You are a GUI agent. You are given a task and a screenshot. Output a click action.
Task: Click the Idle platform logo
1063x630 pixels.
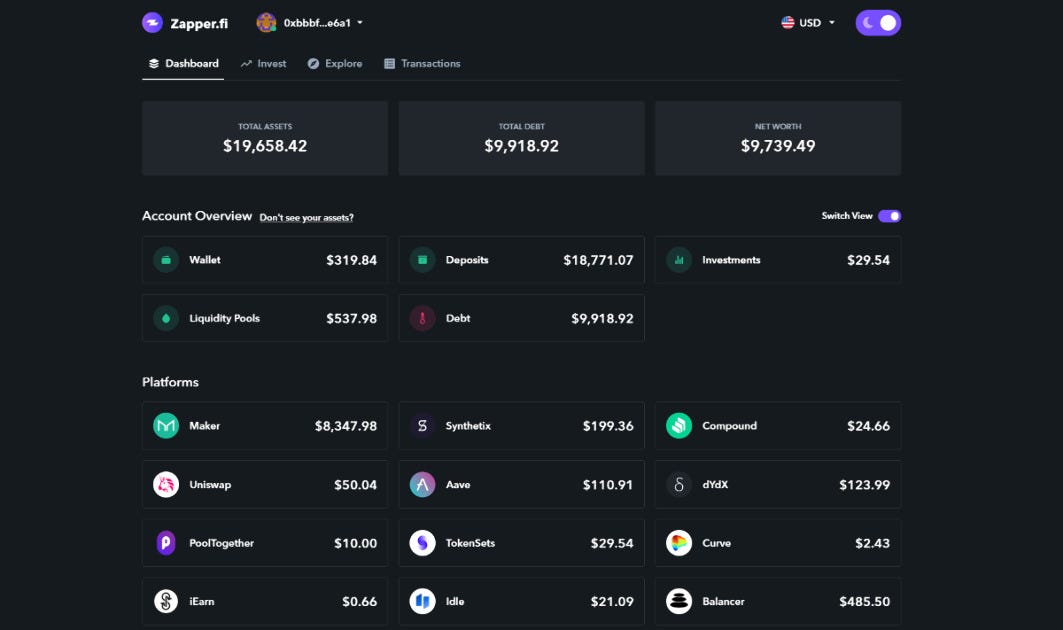coord(422,601)
